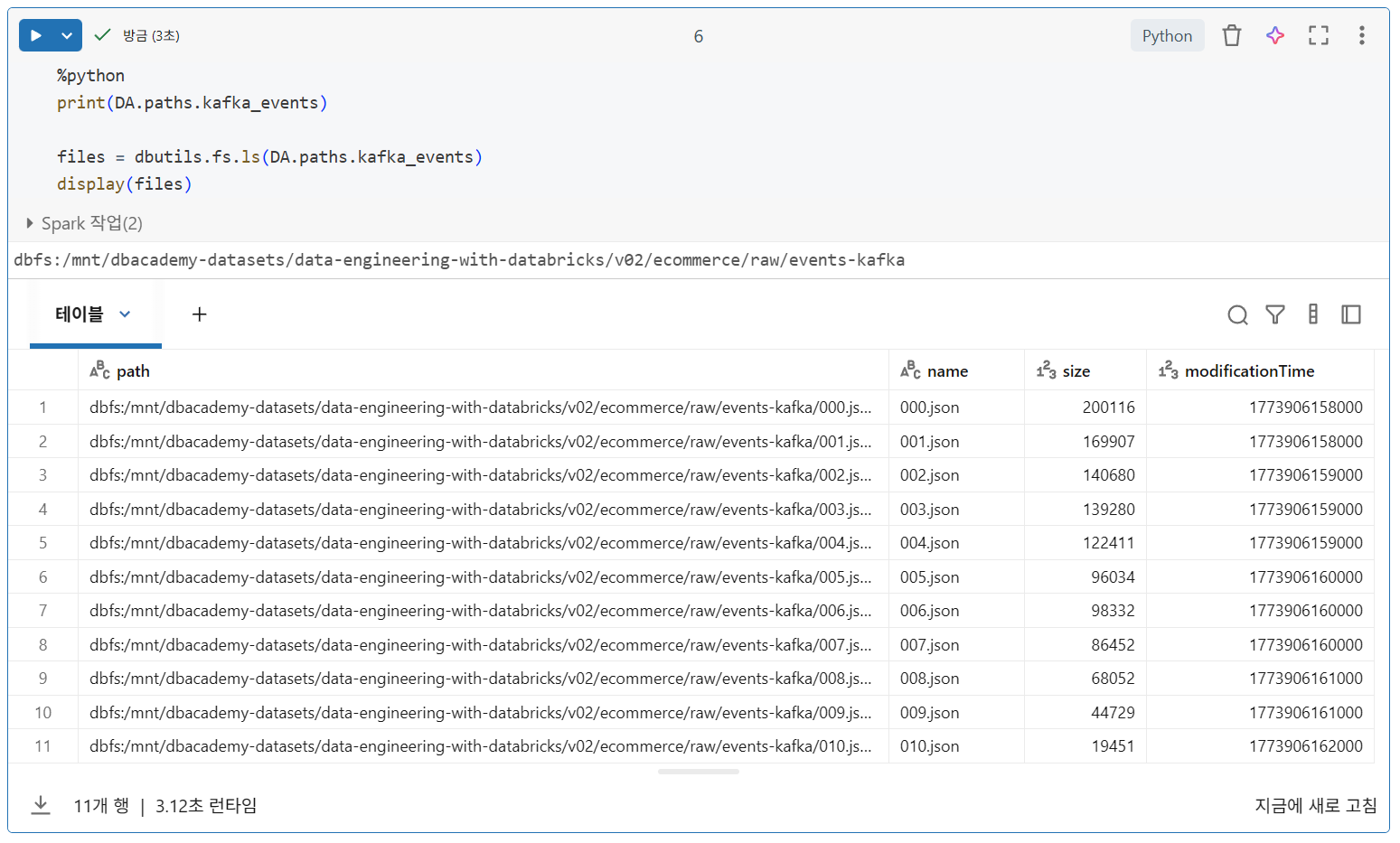Screen dimensions: 1400x843
Task: Open the cell kebab options menu
Action: click(1361, 35)
